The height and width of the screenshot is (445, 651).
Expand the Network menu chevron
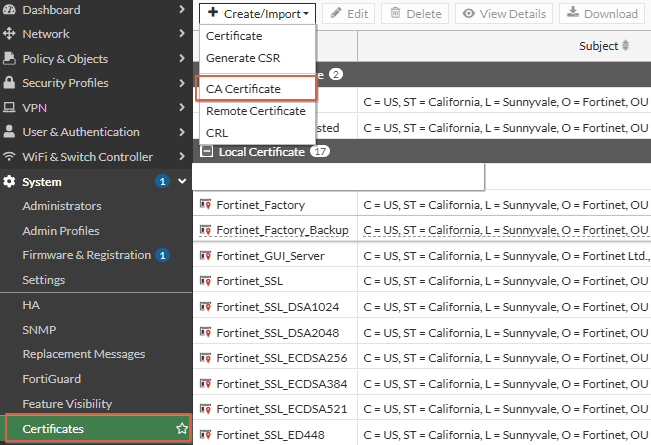tap(182, 33)
